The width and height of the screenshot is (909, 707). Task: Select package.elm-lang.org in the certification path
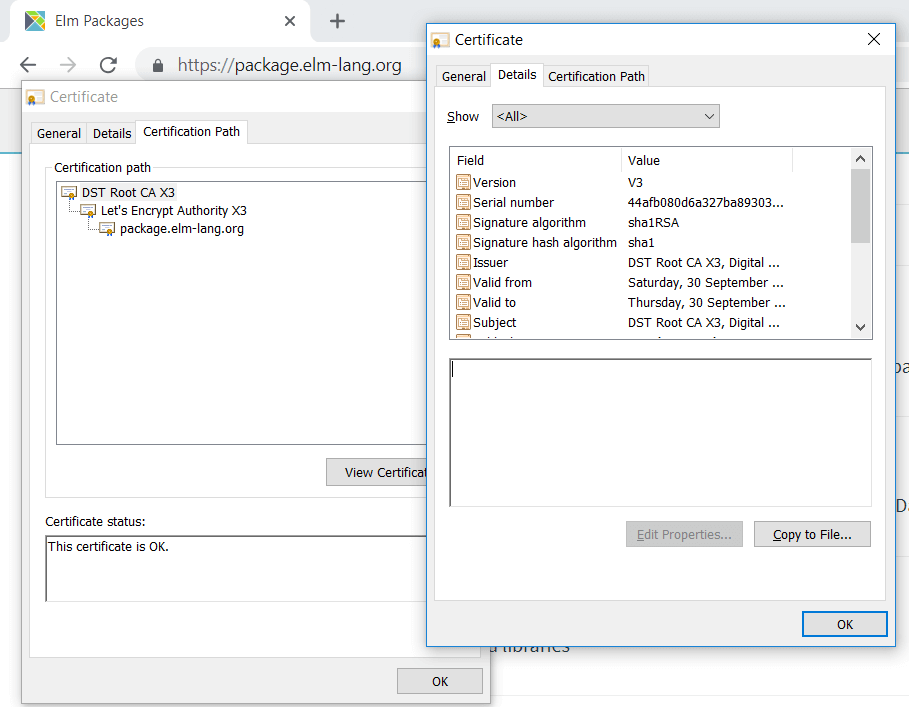182,229
